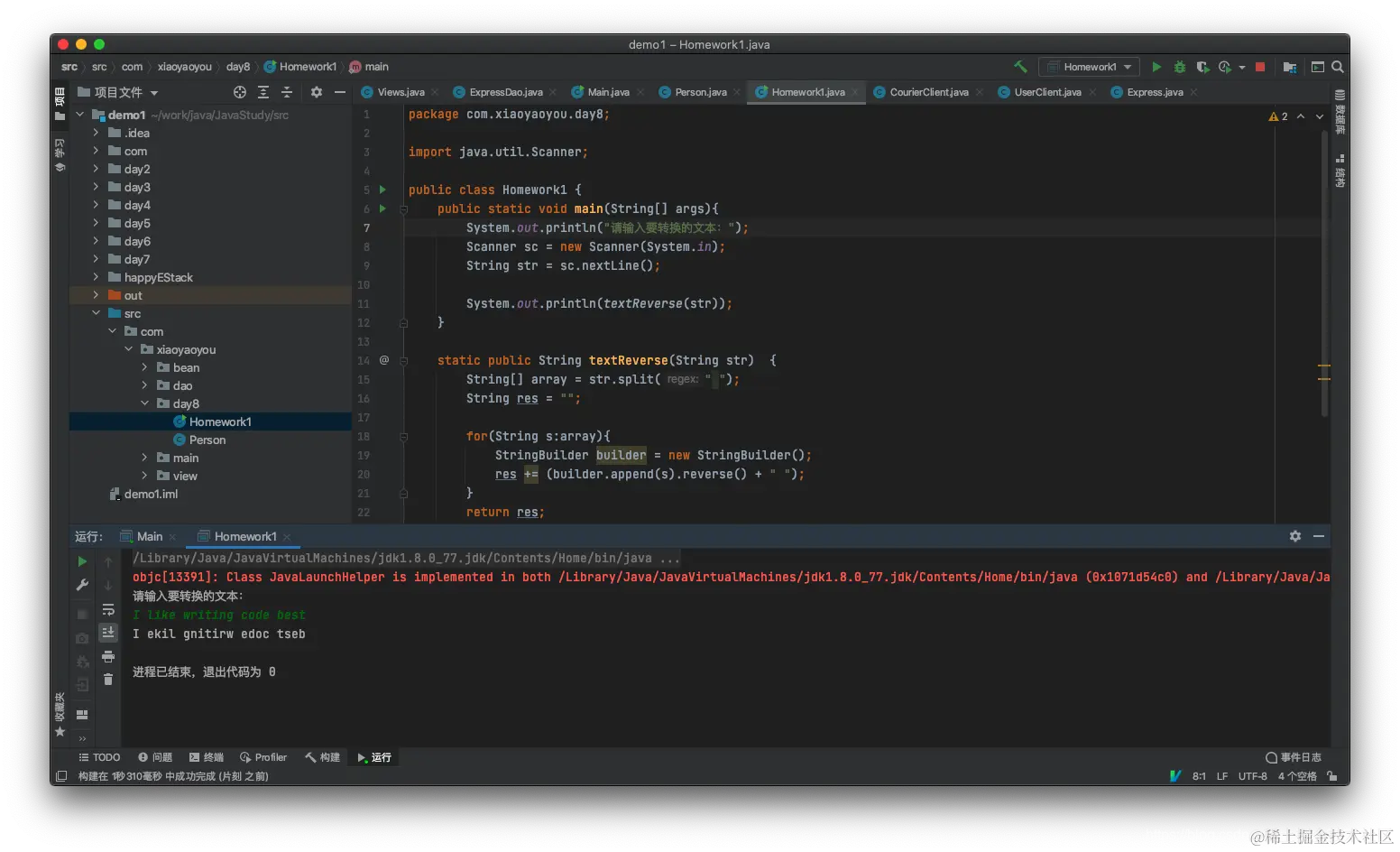This screenshot has height=852, width=1400.
Task: Print console output using printer icon
Action: [108, 656]
